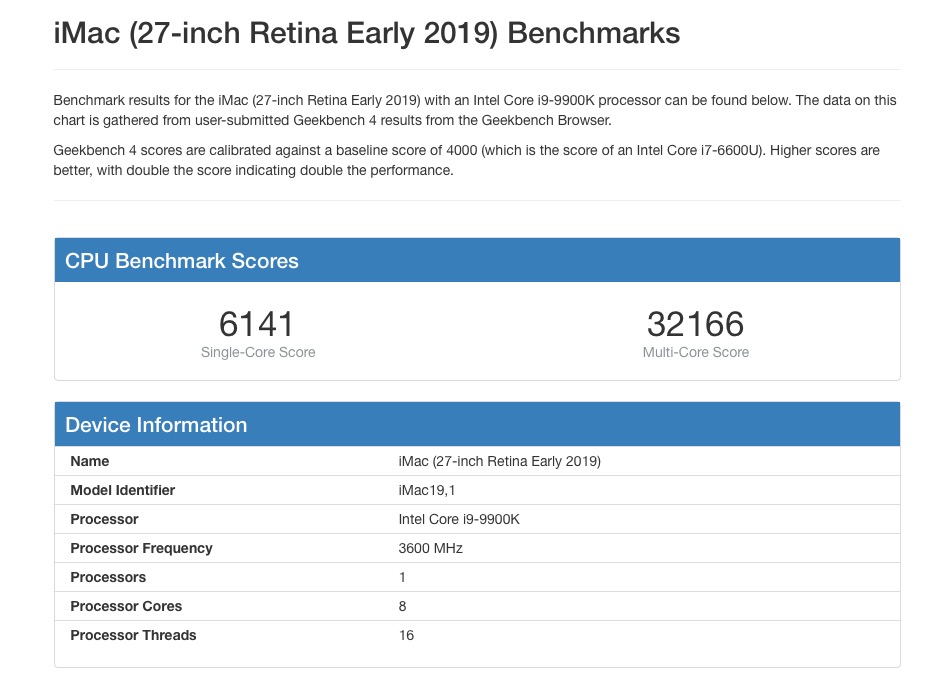Viewport: 938px width, 686px height.
Task: Click the "Single-Core Score" caption
Action: [x=258, y=352]
